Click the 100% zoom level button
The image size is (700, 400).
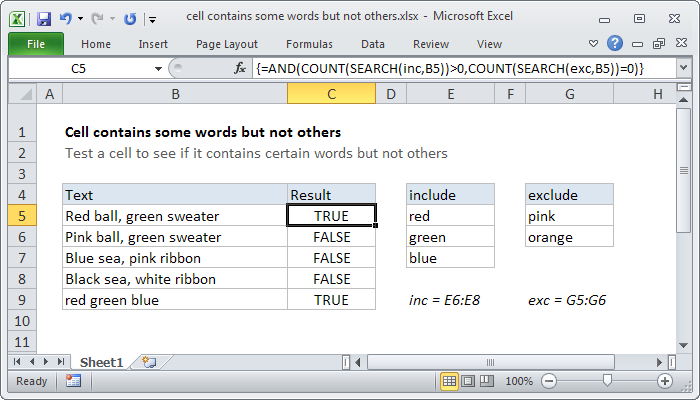click(x=518, y=381)
